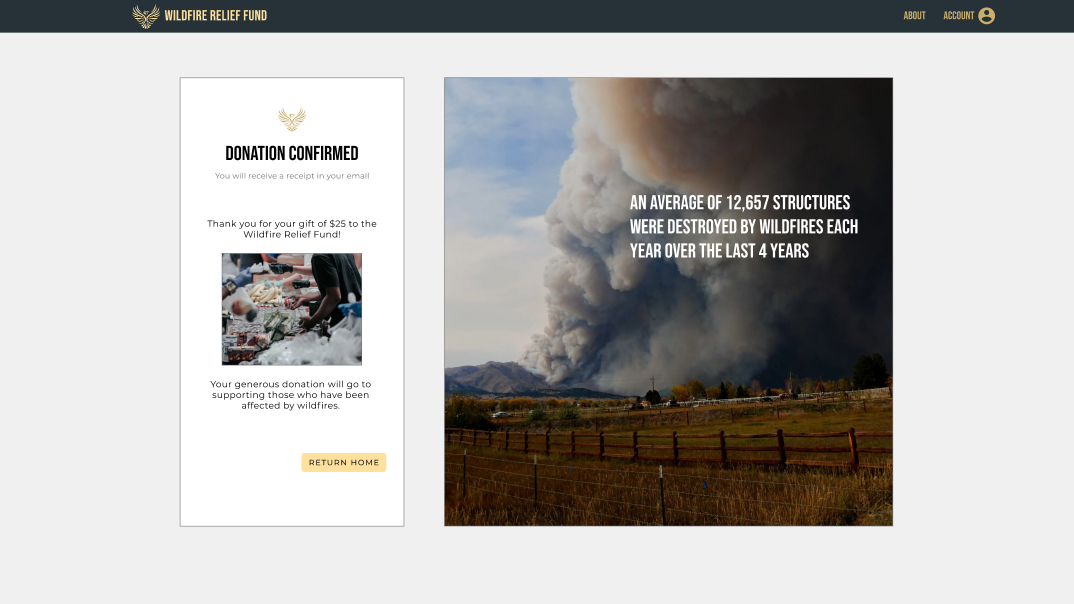Click the 12,657 structures destroyed statistic text
The width and height of the screenshot is (1074, 604).
click(x=744, y=227)
